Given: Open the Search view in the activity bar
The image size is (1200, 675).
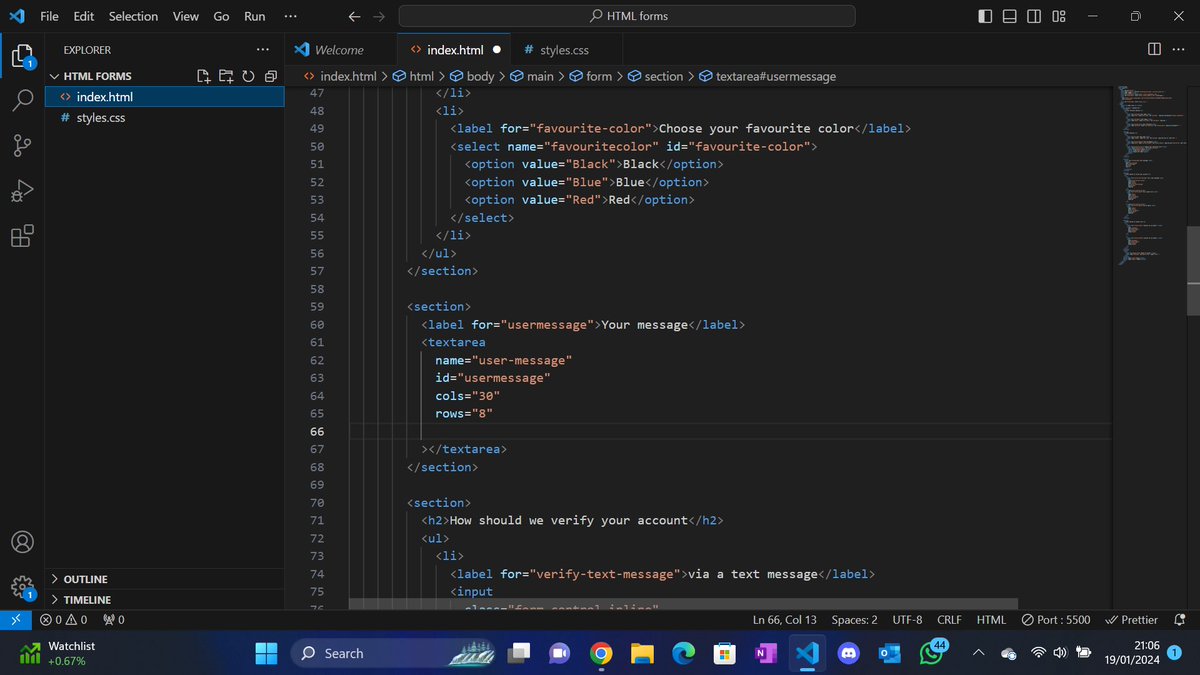Looking at the screenshot, I should click(22, 100).
